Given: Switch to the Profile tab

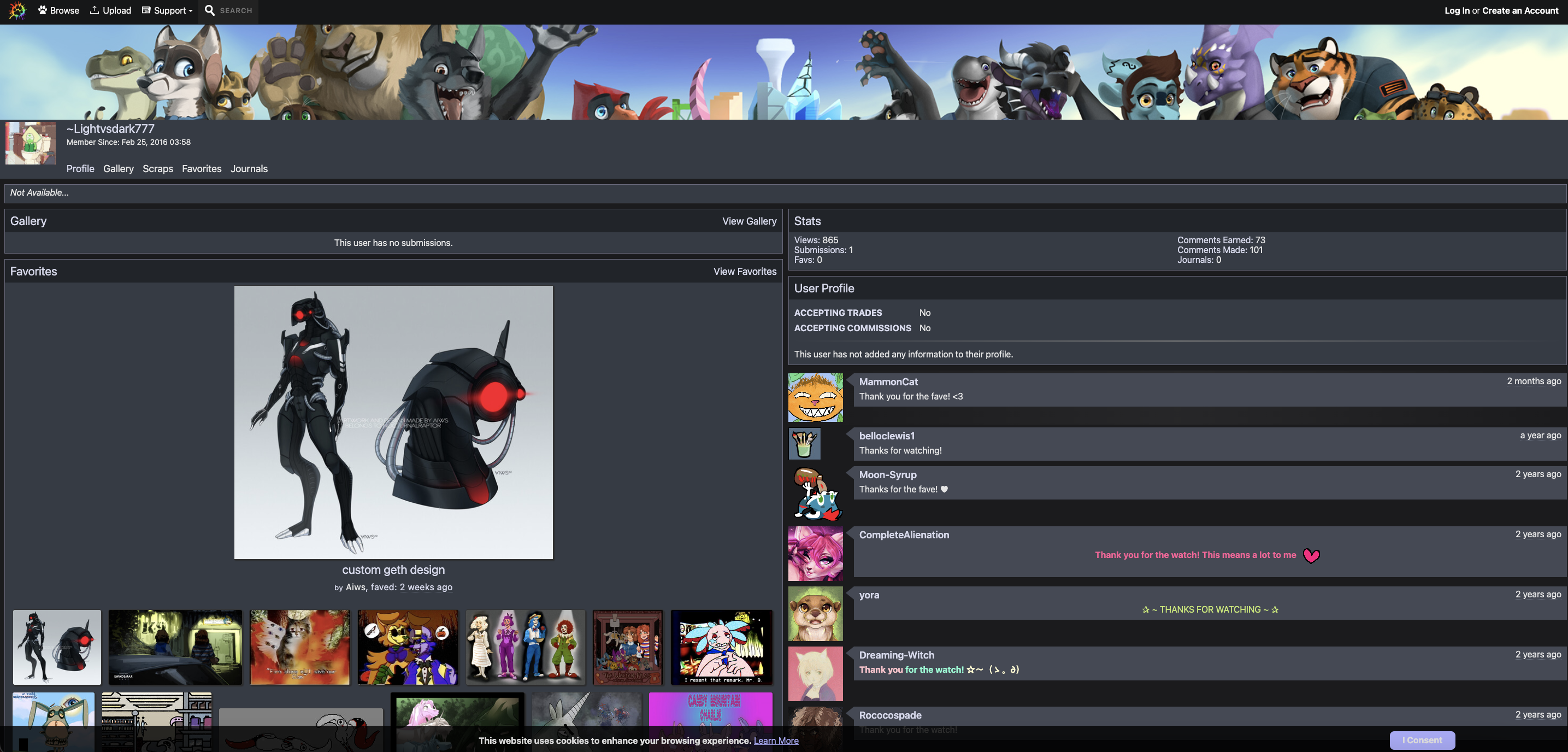Looking at the screenshot, I should 80,169.
